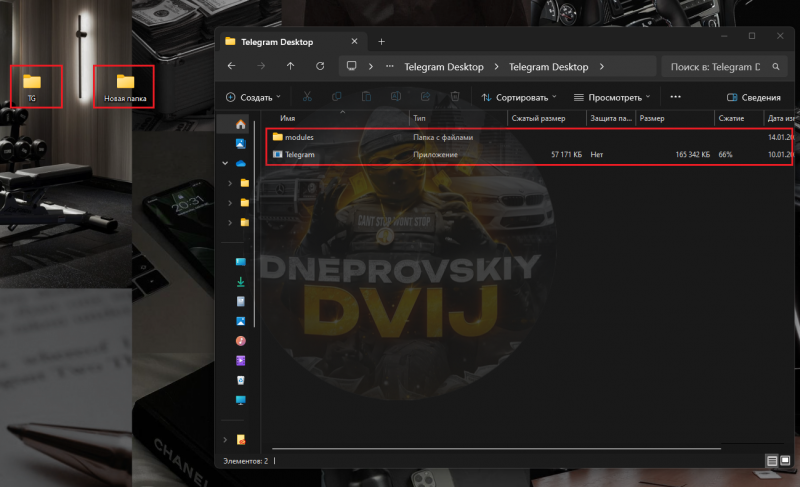800x487 pixels.
Task: Click the This PC icon in address bar
Action: [352, 66]
